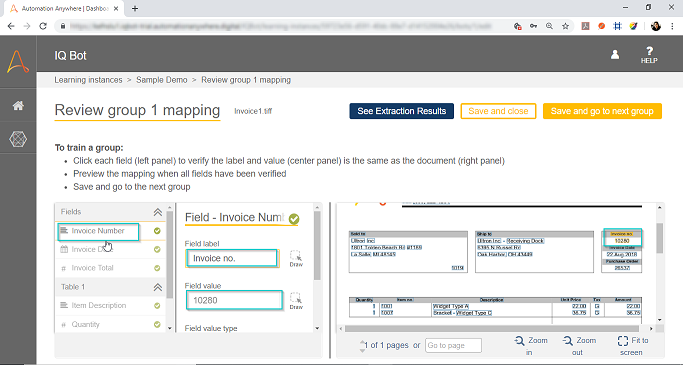The height and width of the screenshot is (365, 683).
Task: Open the HELP question mark icon
Action: 649,55
